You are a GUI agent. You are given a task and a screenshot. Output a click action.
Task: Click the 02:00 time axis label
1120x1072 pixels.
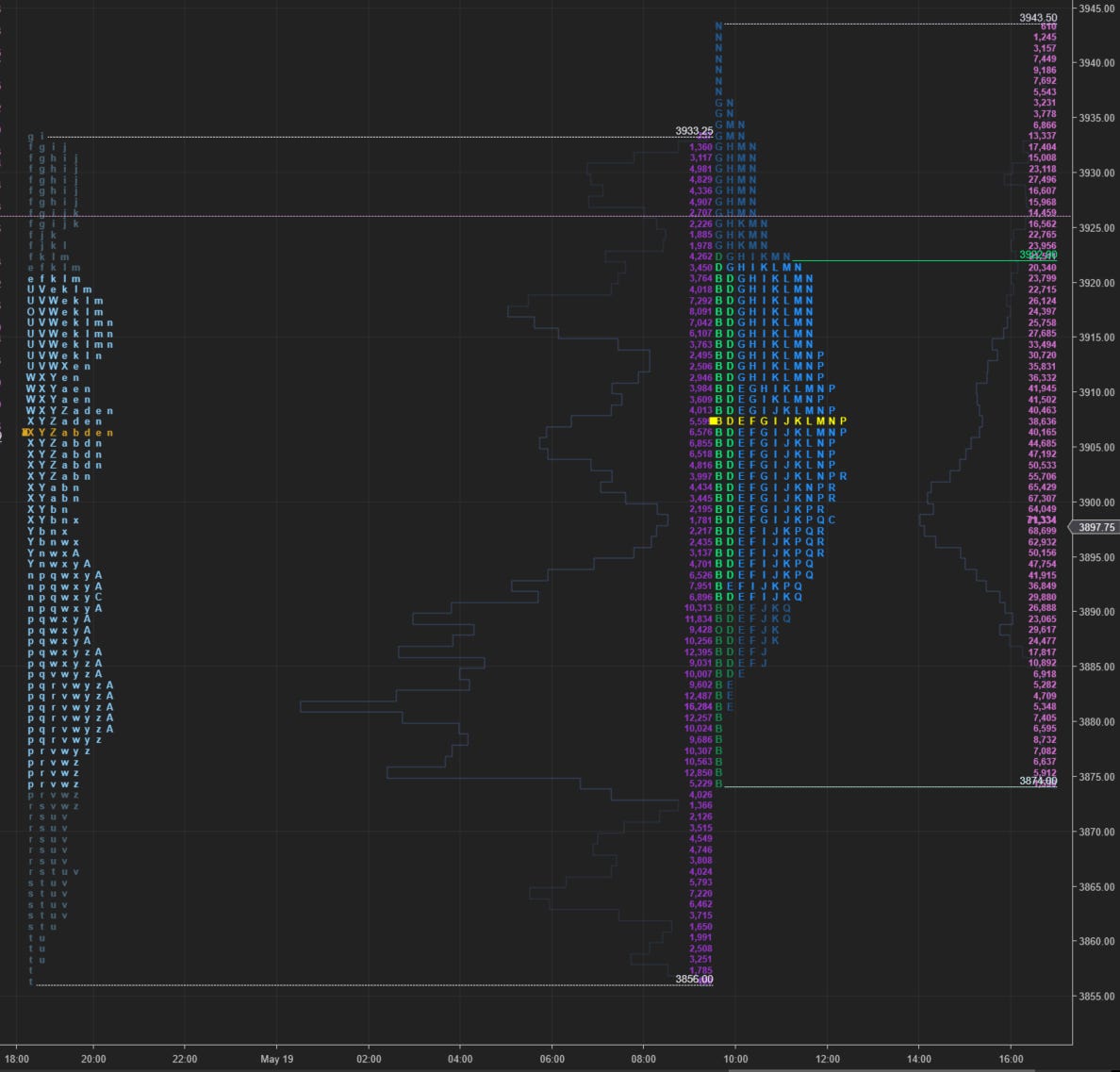369,1059
